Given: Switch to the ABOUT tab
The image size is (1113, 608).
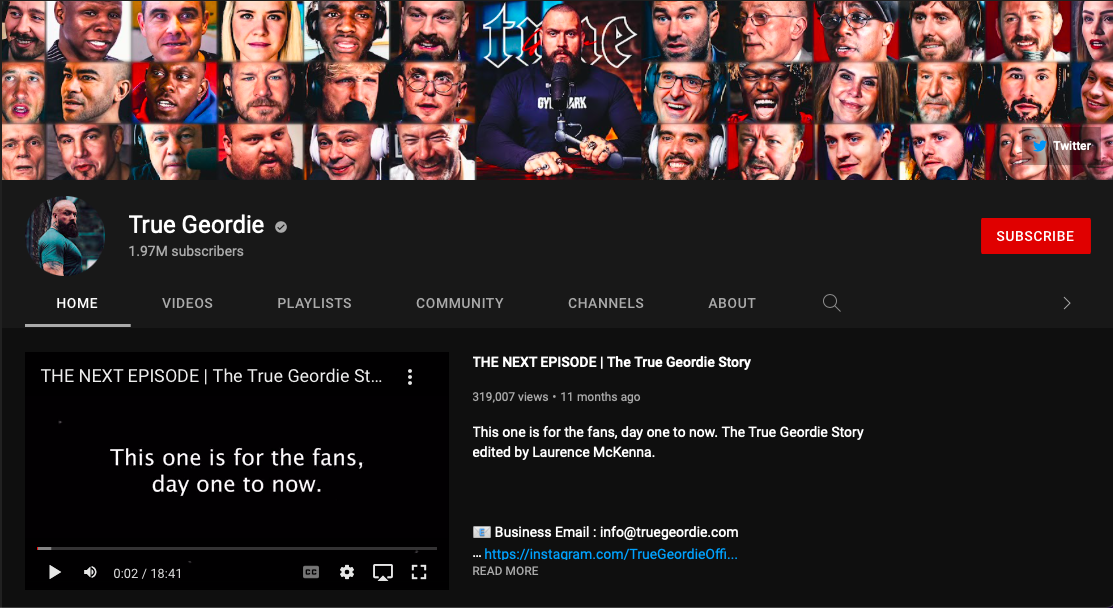Looking at the screenshot, I should [732, 304].
